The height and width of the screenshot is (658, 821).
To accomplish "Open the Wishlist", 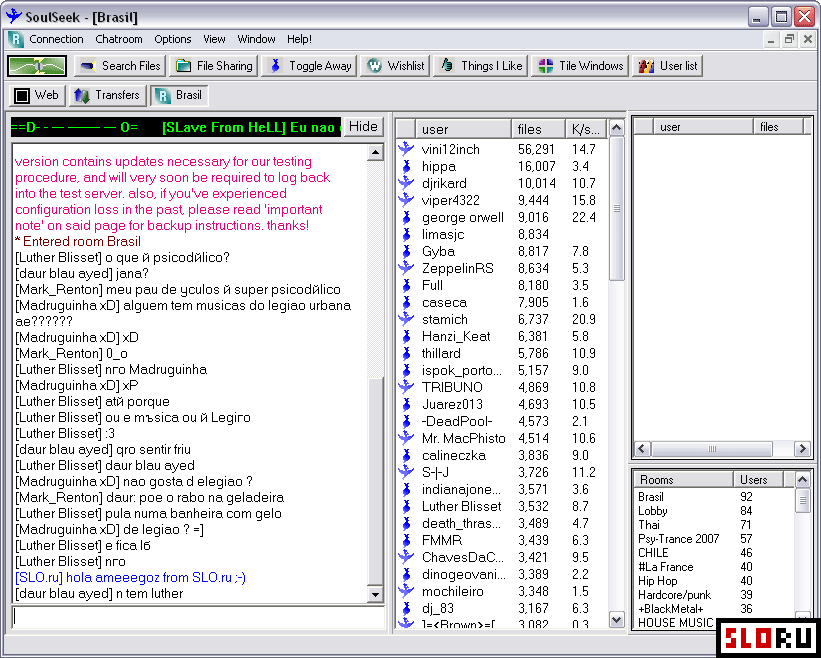I will (x=395, y=66).
